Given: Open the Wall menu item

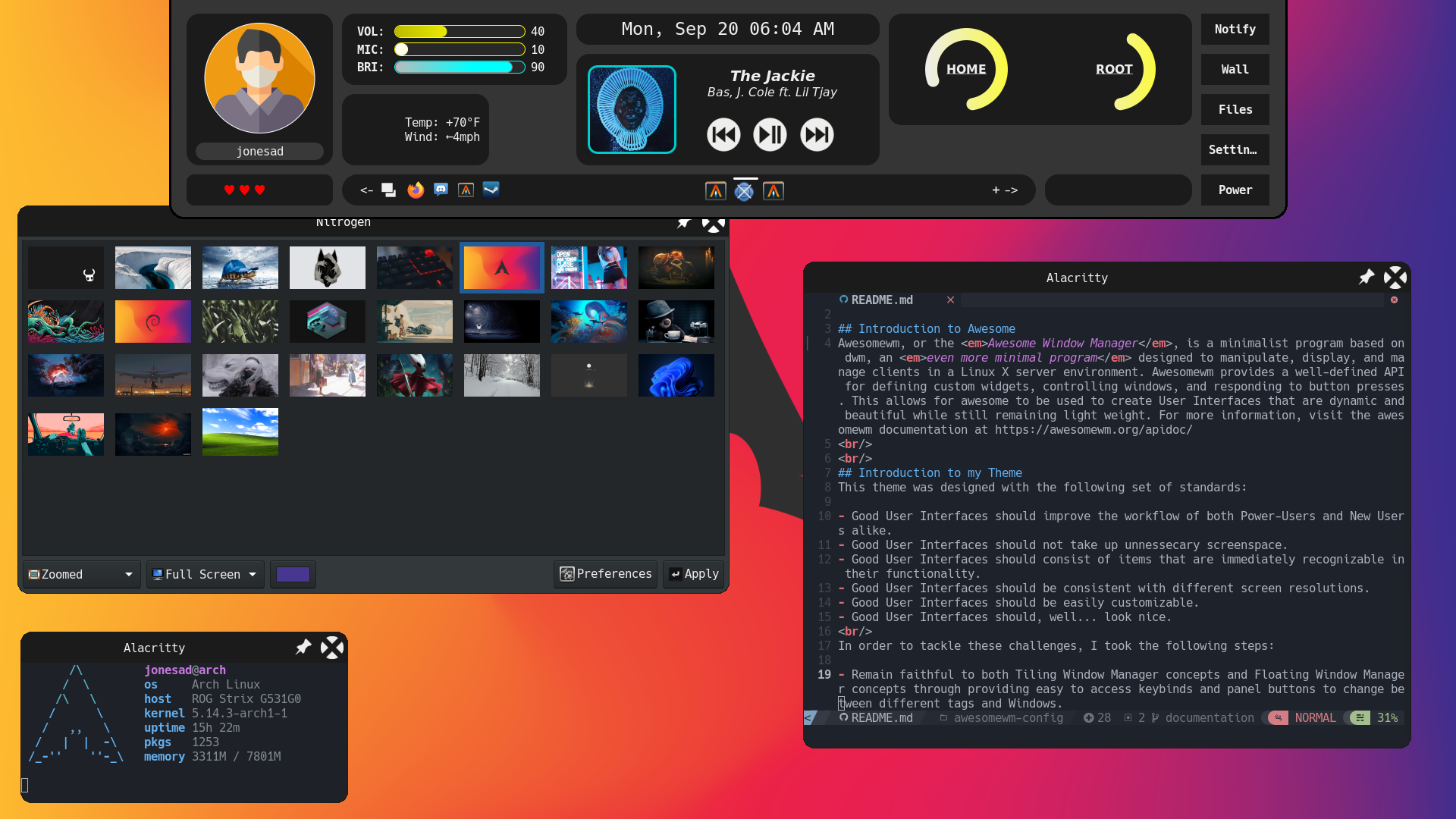Looking at the screenshot, I should pos(1235,70).
